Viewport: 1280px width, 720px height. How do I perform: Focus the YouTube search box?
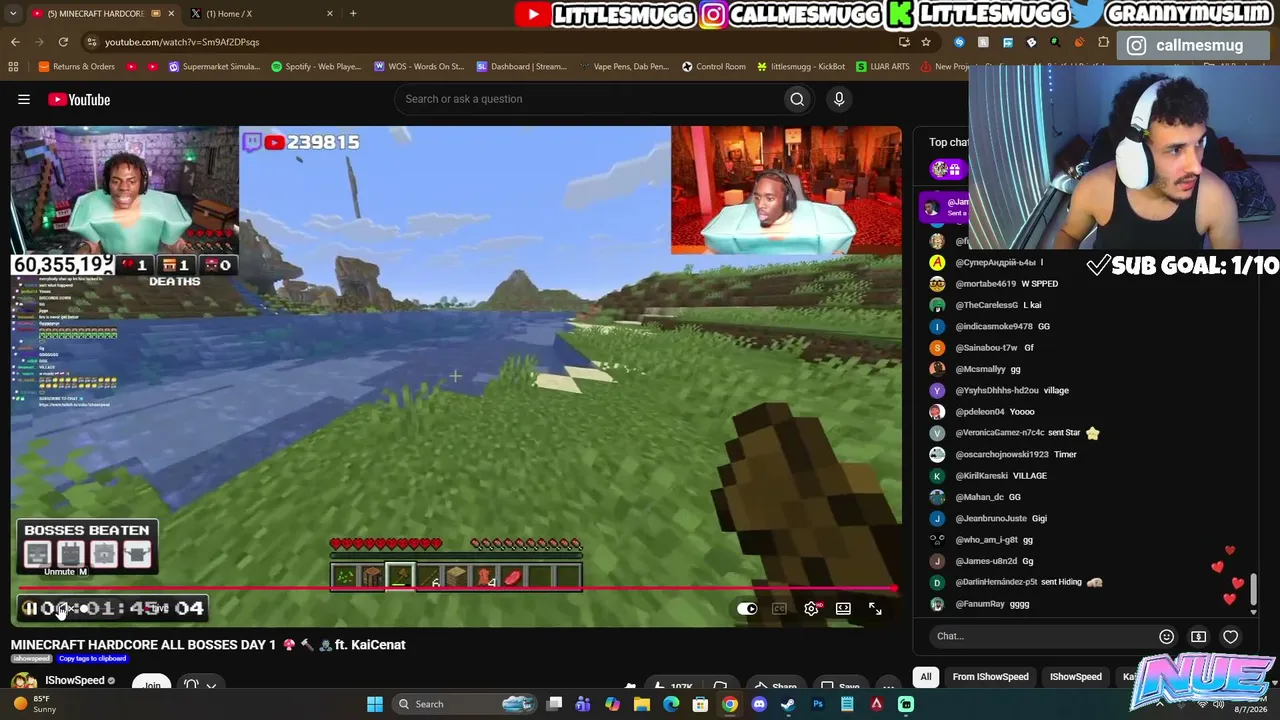(x=592, y=99)
